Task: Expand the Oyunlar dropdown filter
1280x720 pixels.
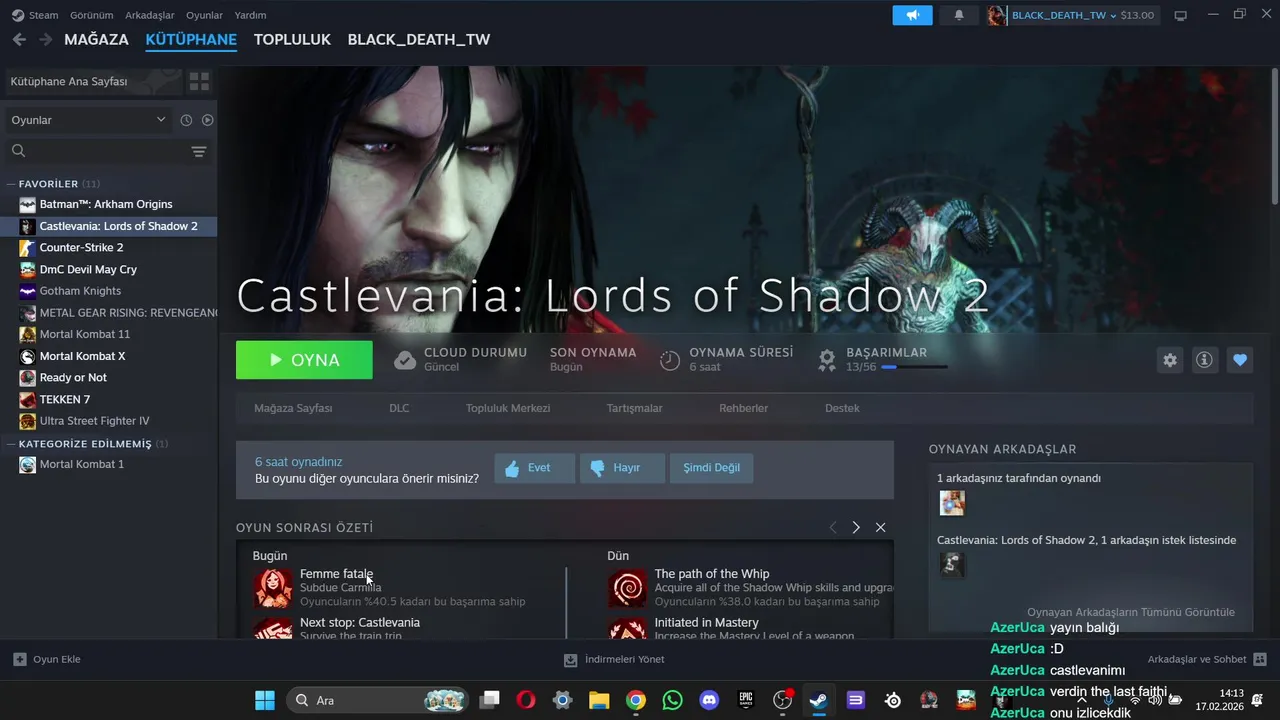Action: [x=88, y=120]
